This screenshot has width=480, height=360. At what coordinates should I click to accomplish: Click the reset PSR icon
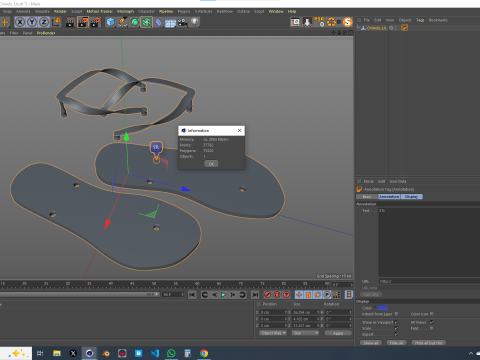(319, 22)
